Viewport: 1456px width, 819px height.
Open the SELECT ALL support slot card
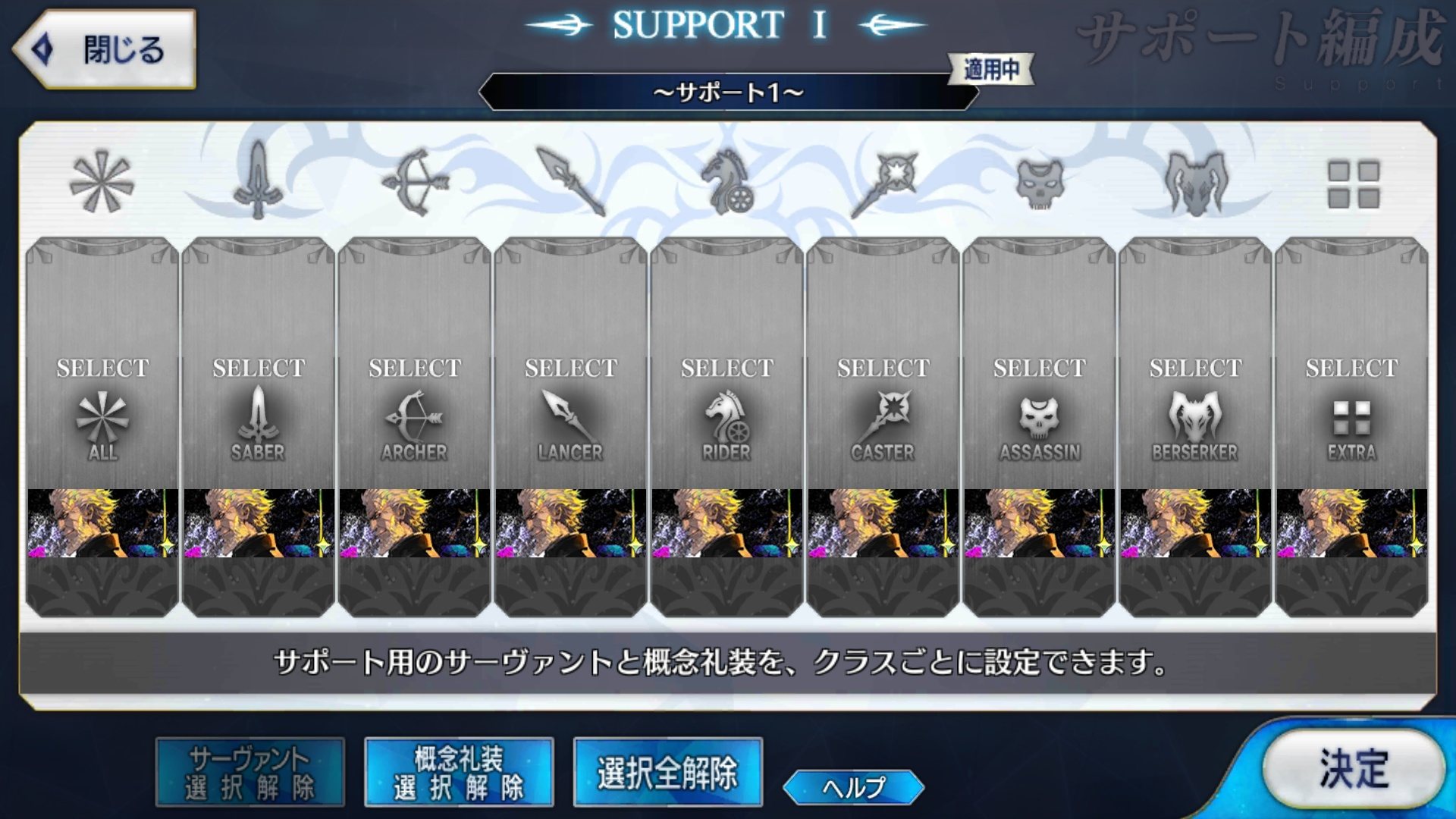[x=102, y=427]
